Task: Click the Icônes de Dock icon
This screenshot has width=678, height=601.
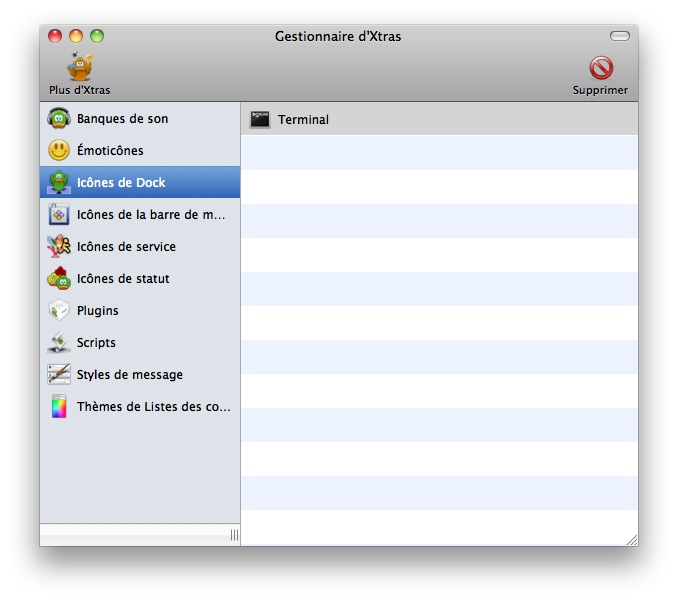Action: point(59,183)
